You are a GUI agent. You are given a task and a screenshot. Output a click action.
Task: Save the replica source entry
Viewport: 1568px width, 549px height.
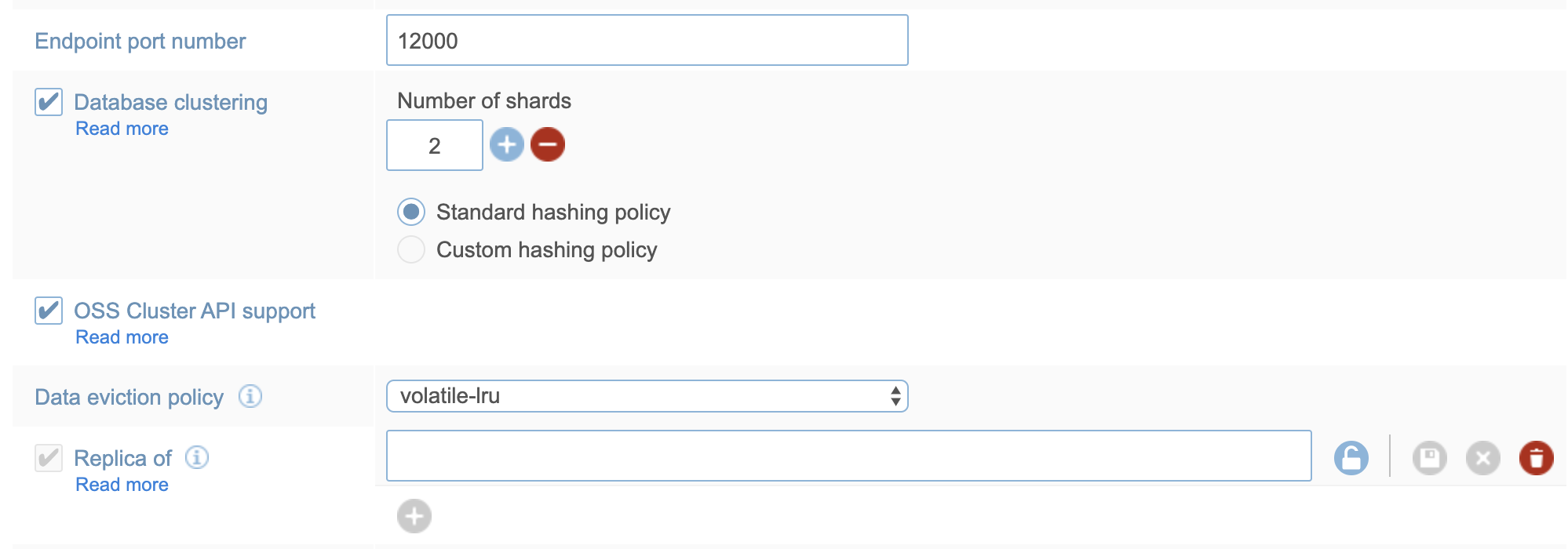coord(1430,458)
